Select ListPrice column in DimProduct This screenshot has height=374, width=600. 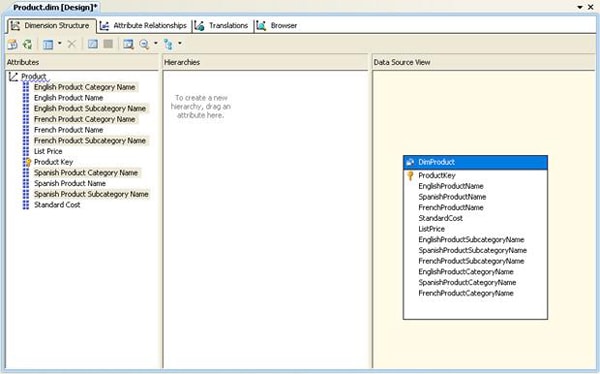click(431, 229)
